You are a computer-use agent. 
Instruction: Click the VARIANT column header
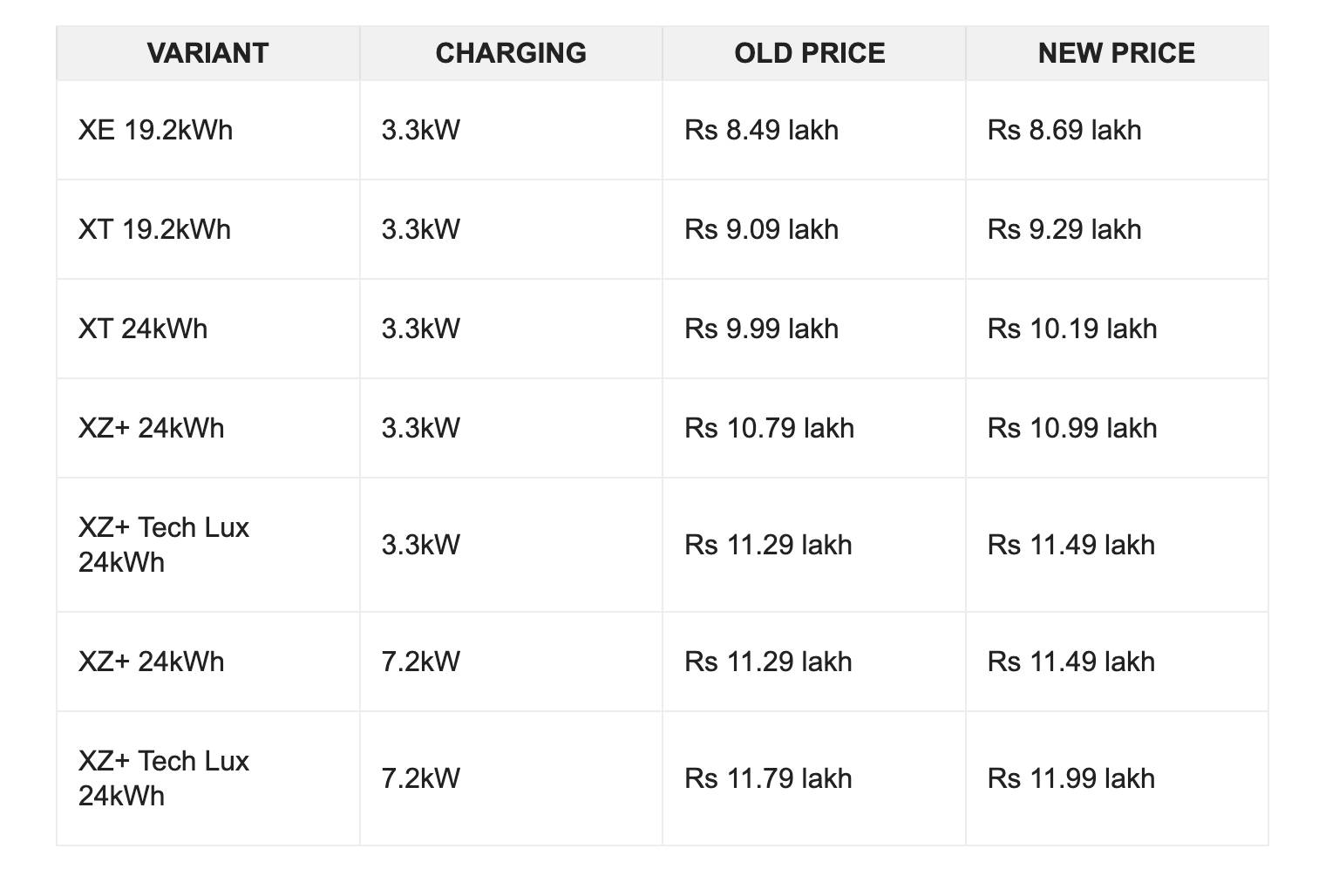[x=207, y=53]
